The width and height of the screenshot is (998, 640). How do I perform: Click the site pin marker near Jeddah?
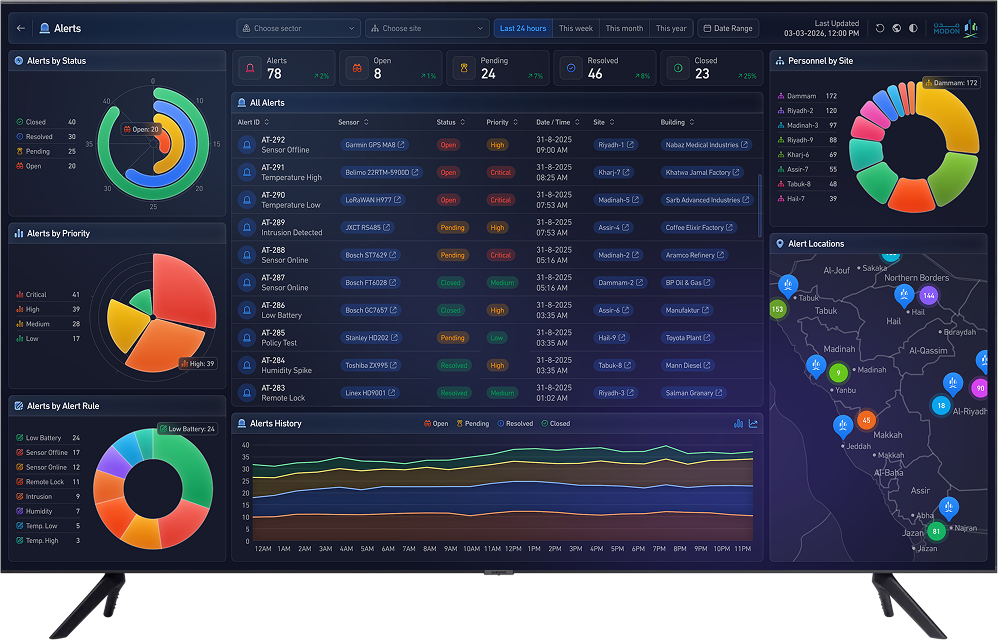[843, 426]
